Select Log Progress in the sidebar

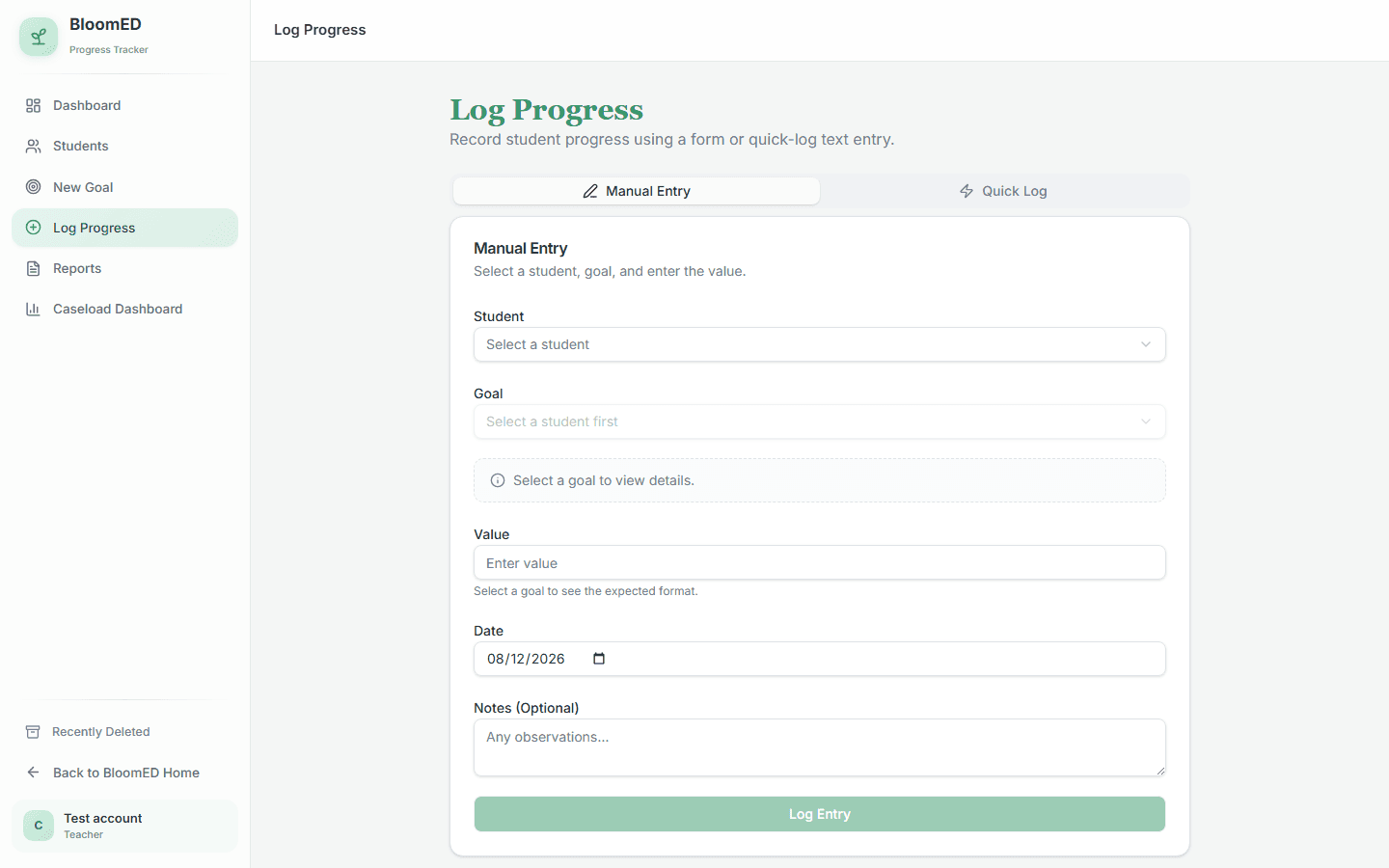pyautogui.click(x=124, y=228)
